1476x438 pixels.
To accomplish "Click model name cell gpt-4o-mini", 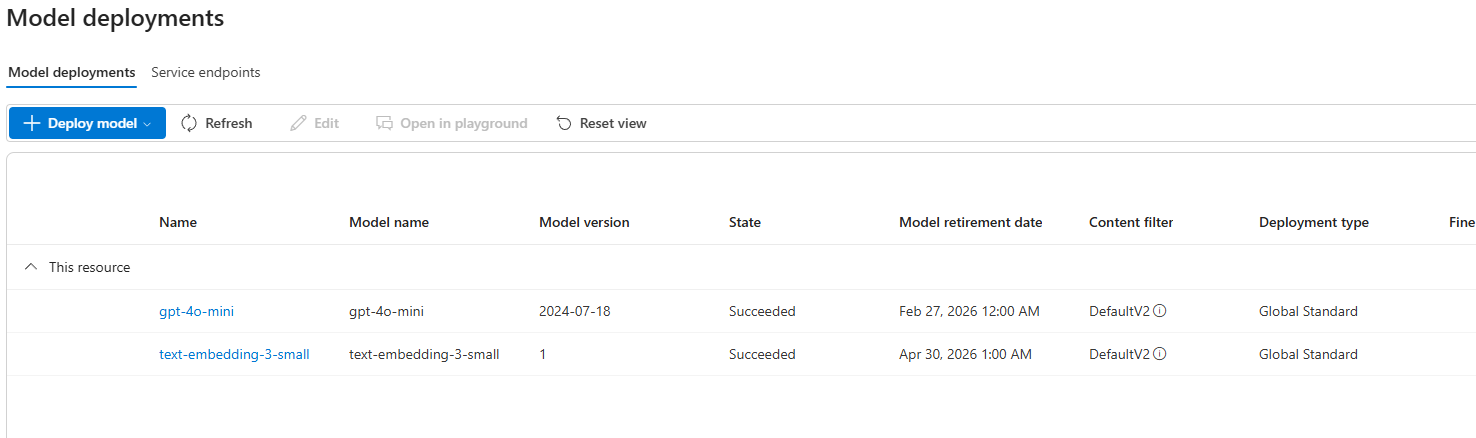I will point(386,311).
